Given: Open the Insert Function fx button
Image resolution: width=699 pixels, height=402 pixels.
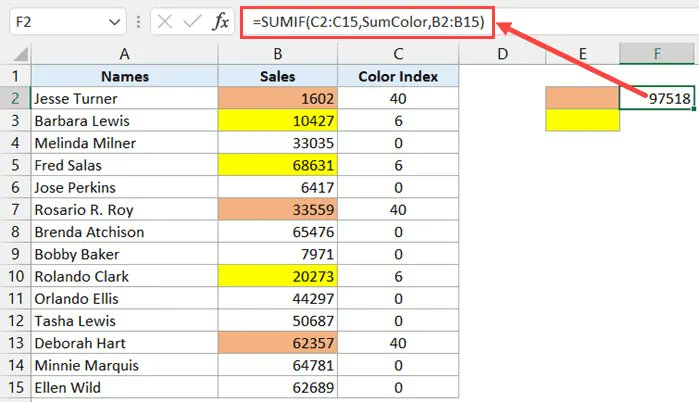Looking at the screenshot, I should pyautogui.click(x=221, y=21).
